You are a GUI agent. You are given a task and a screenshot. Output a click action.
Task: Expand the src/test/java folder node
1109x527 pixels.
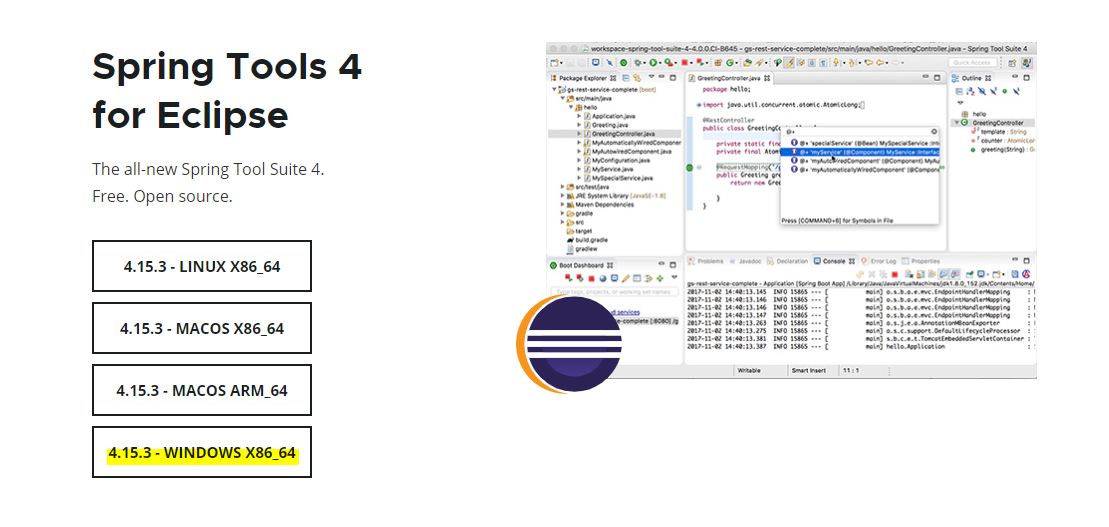(x=562, y=187)
